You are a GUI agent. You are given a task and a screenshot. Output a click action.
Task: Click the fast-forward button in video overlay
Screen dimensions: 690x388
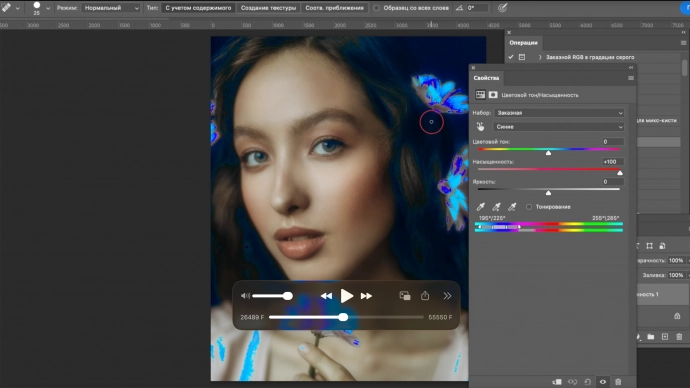point(366,296)
